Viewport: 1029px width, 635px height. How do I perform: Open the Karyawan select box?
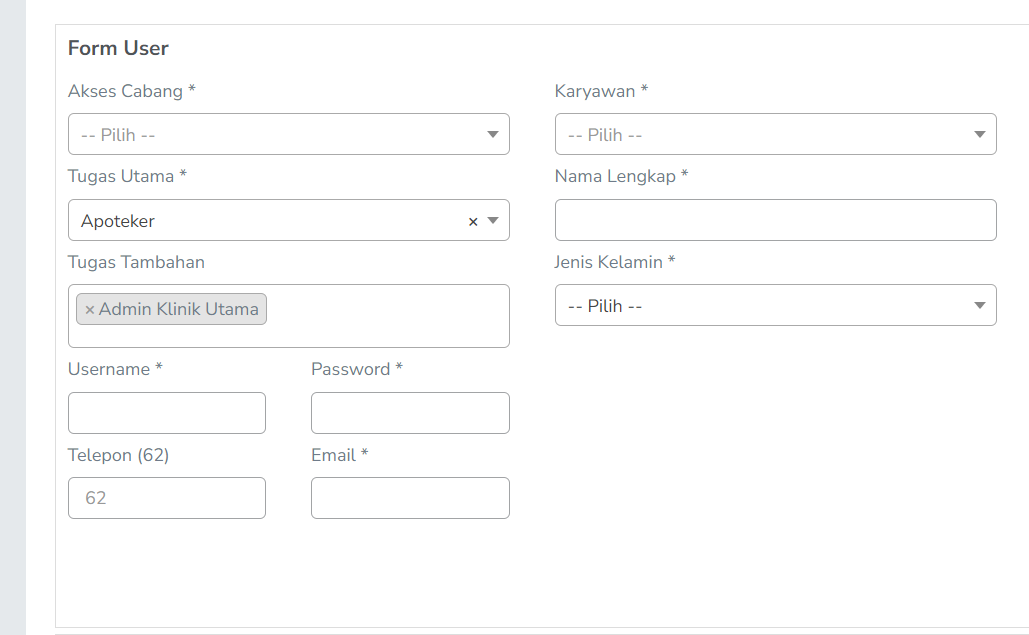[760, 135]
